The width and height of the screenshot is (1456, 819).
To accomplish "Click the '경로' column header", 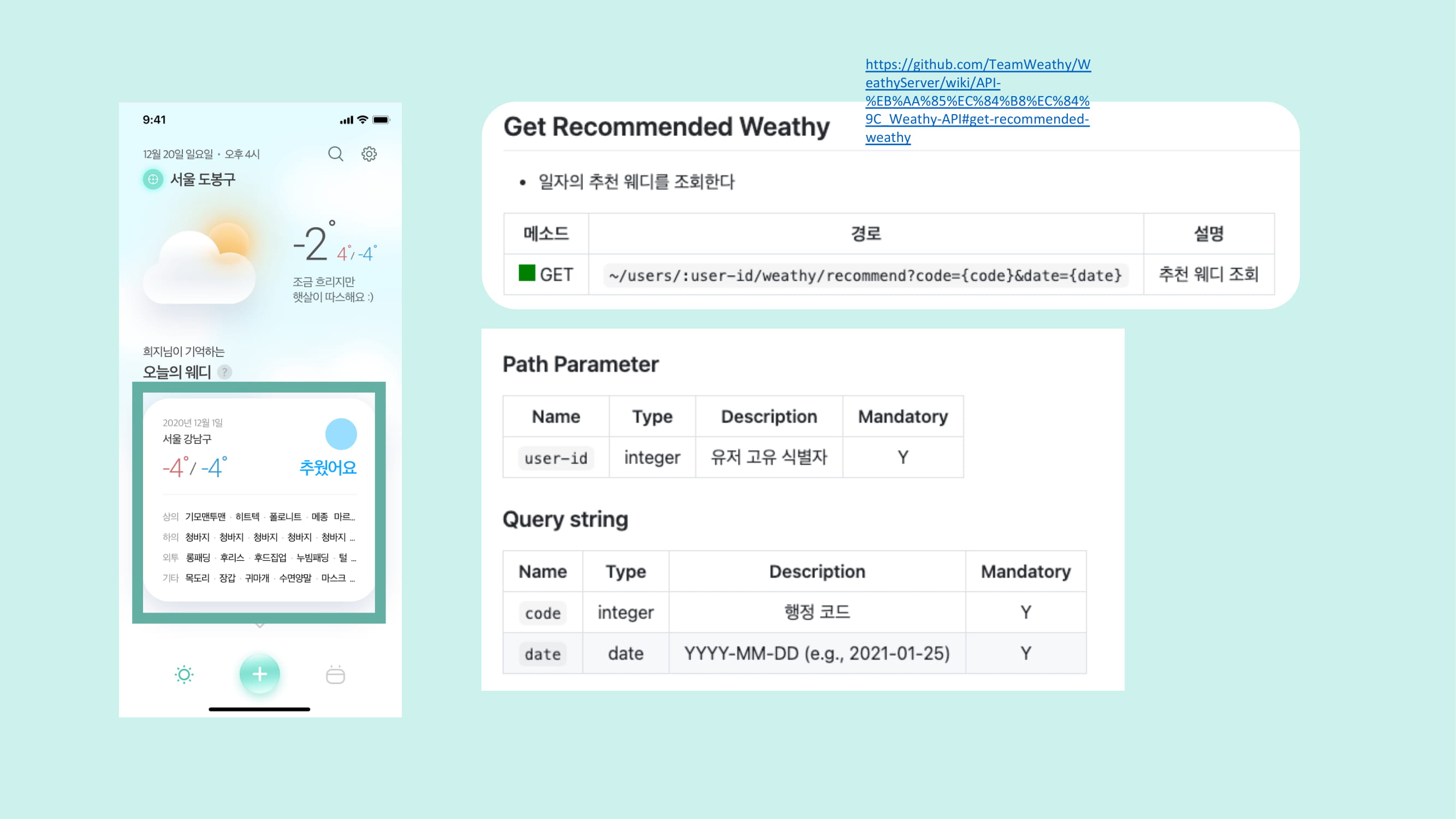I will pos(866,234).
